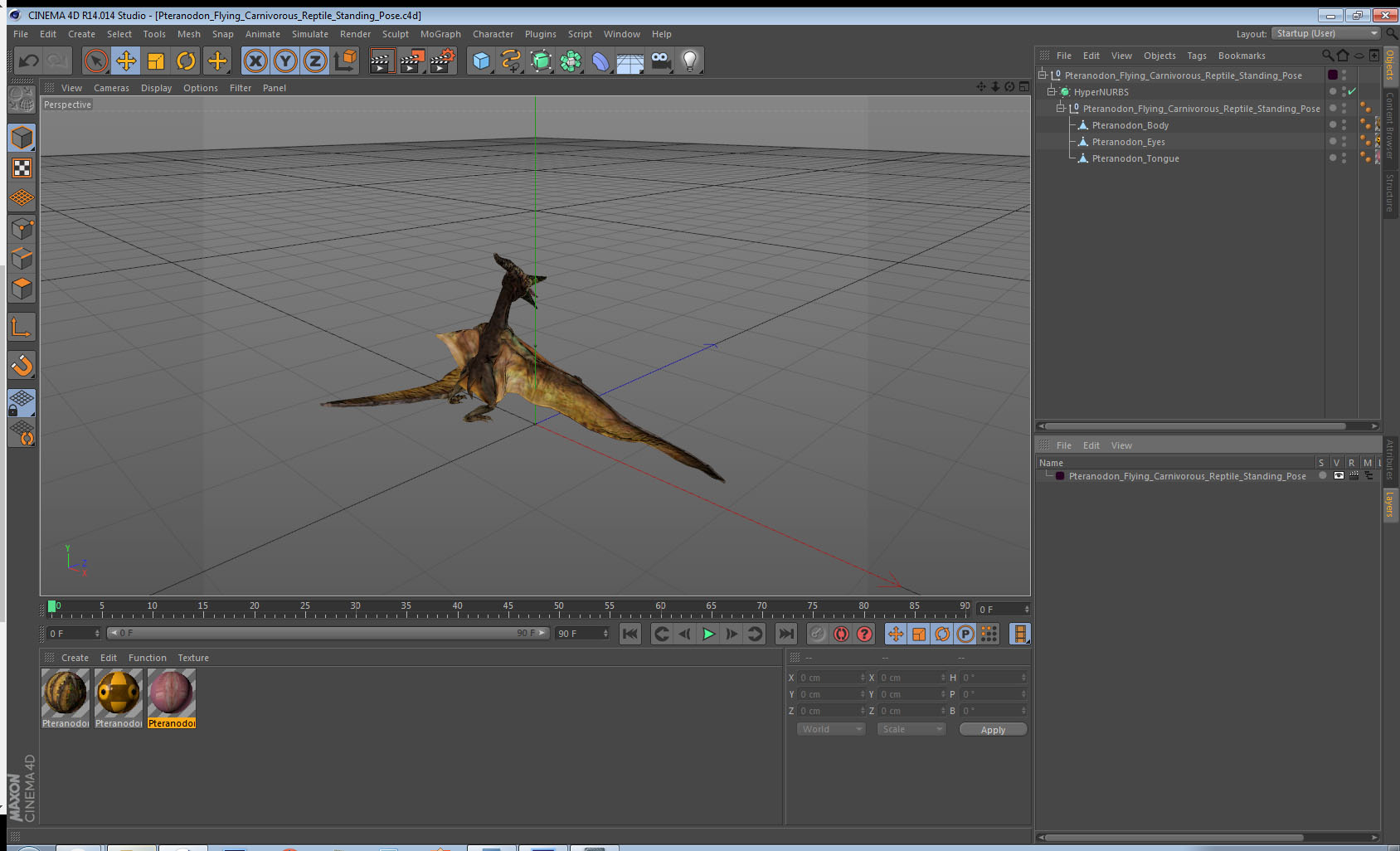Screen dimensions: 1400x851
Task: Jump to the timeline's end frame
Action: [x=785, y=634]
